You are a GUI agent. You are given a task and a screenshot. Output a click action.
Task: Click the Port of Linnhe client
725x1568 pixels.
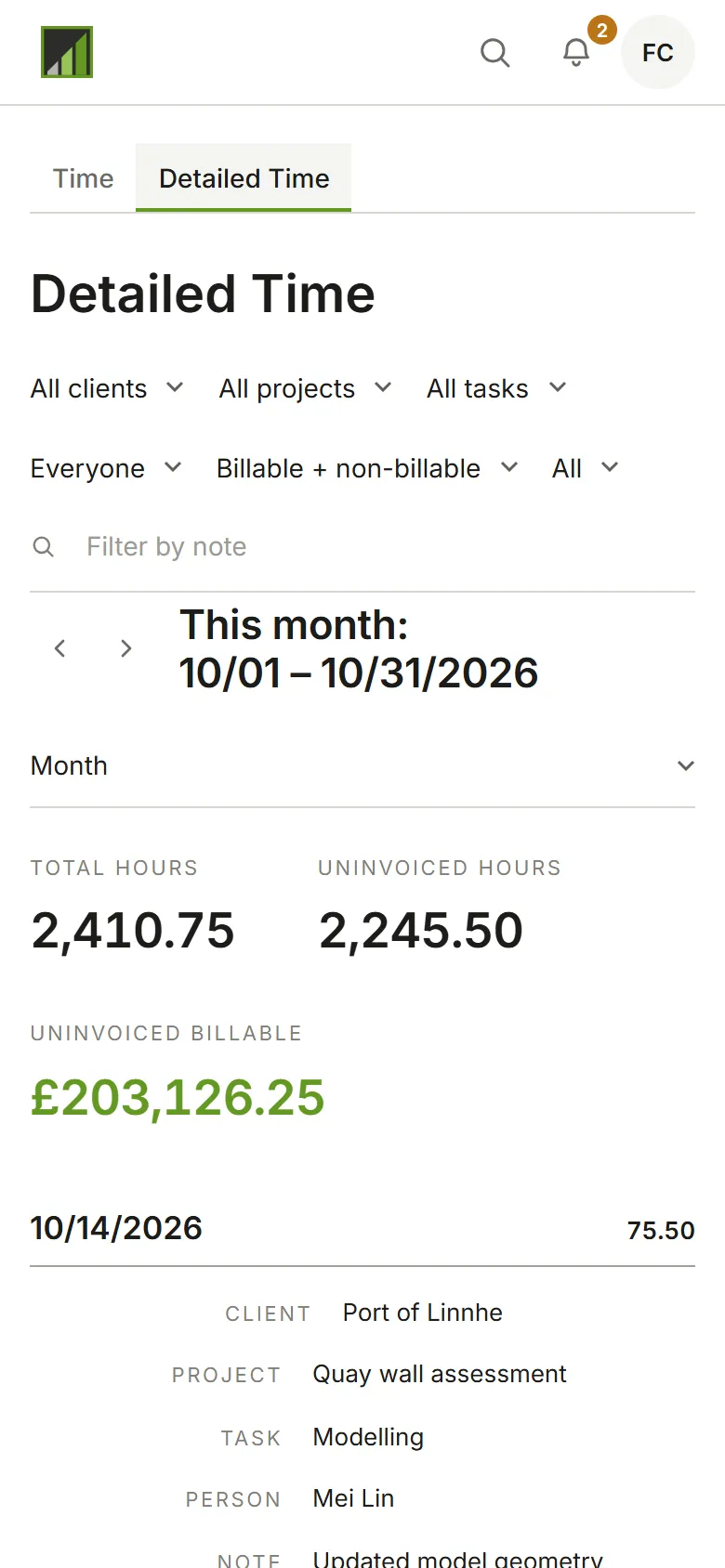tap(423, 1313)
